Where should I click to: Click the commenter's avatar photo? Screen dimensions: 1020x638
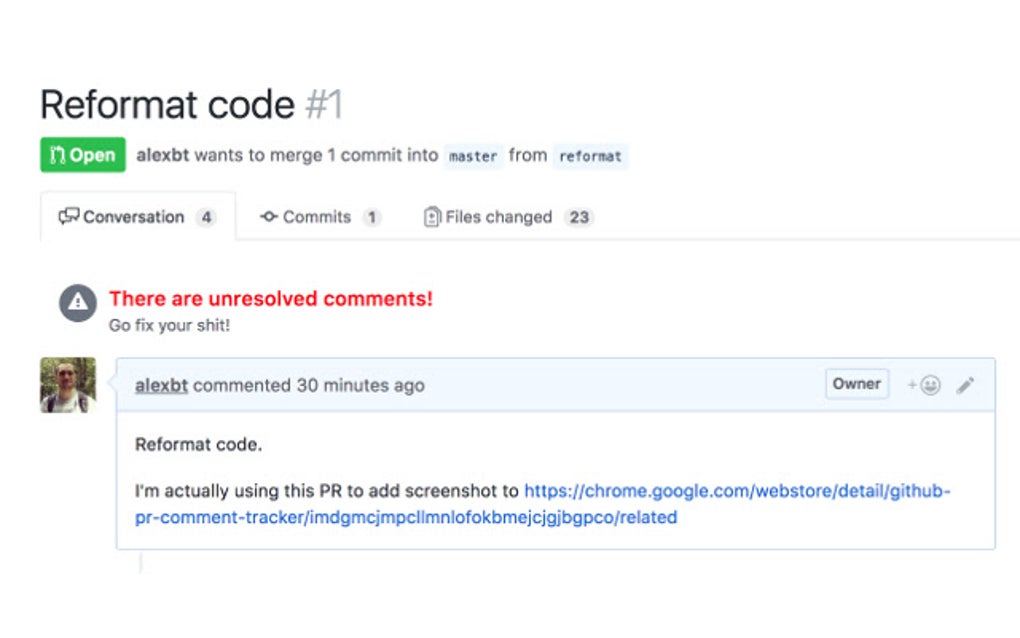tap(68, 385)
